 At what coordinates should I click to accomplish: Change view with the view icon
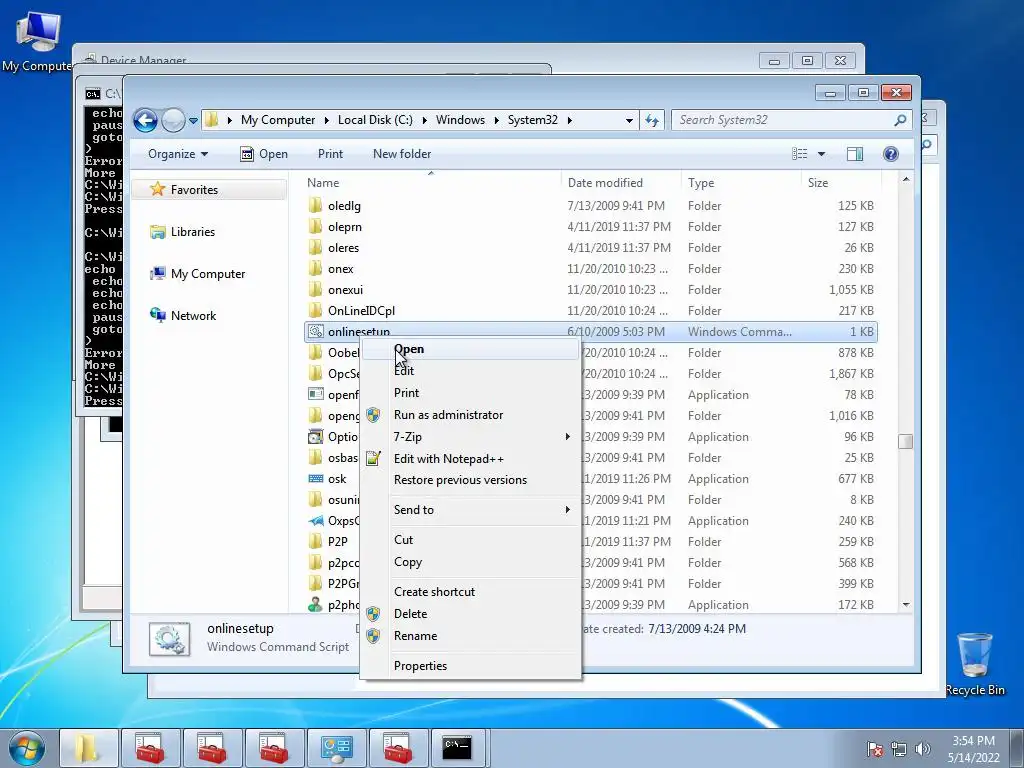coord(799,154)
